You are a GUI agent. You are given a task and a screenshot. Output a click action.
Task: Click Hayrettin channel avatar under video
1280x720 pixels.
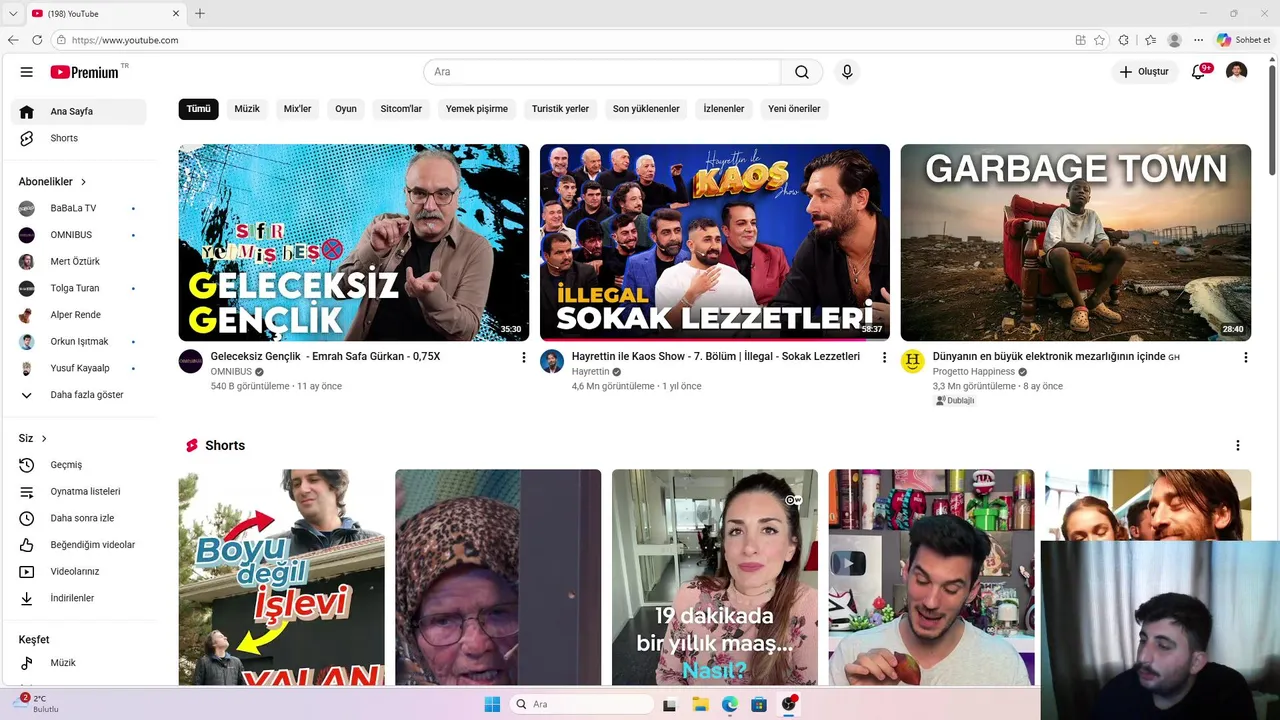[x=552, y=361]
